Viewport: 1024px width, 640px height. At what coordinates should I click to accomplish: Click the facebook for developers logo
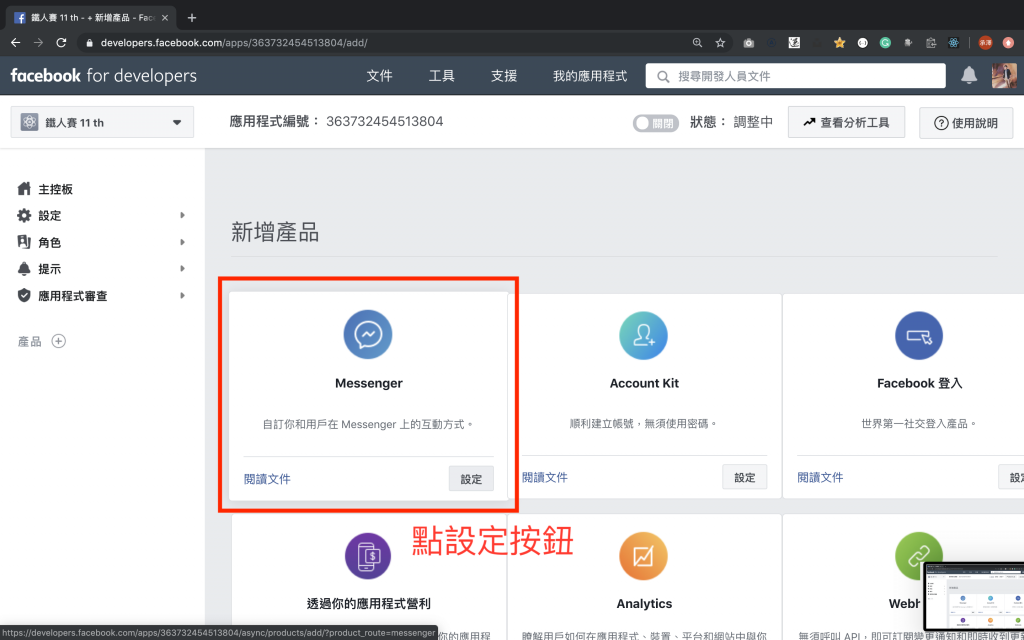click(x=103, y=76)
